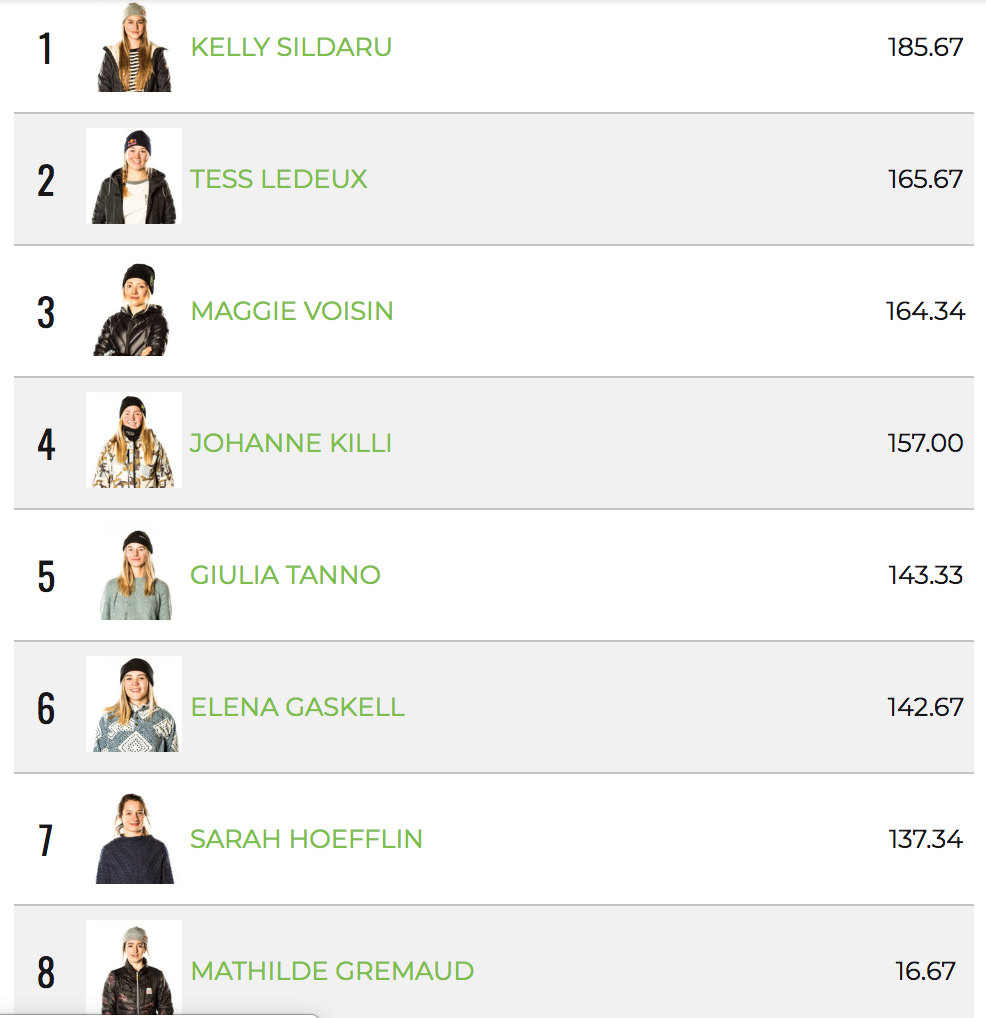The width and height of the screenshot is (986, 1018).
Task: Select the Johanne Killi name link
Action: [291, 443]
